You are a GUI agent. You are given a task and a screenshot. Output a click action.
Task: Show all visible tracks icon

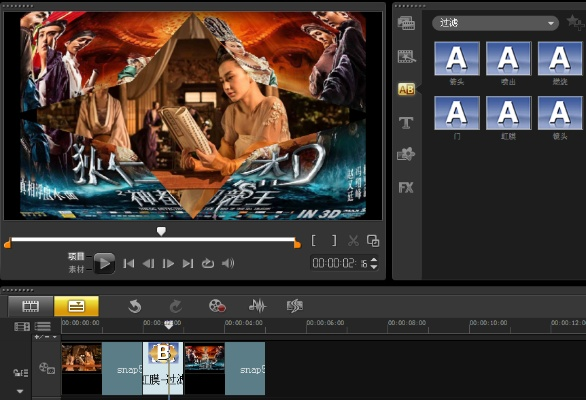pos(22,327)
